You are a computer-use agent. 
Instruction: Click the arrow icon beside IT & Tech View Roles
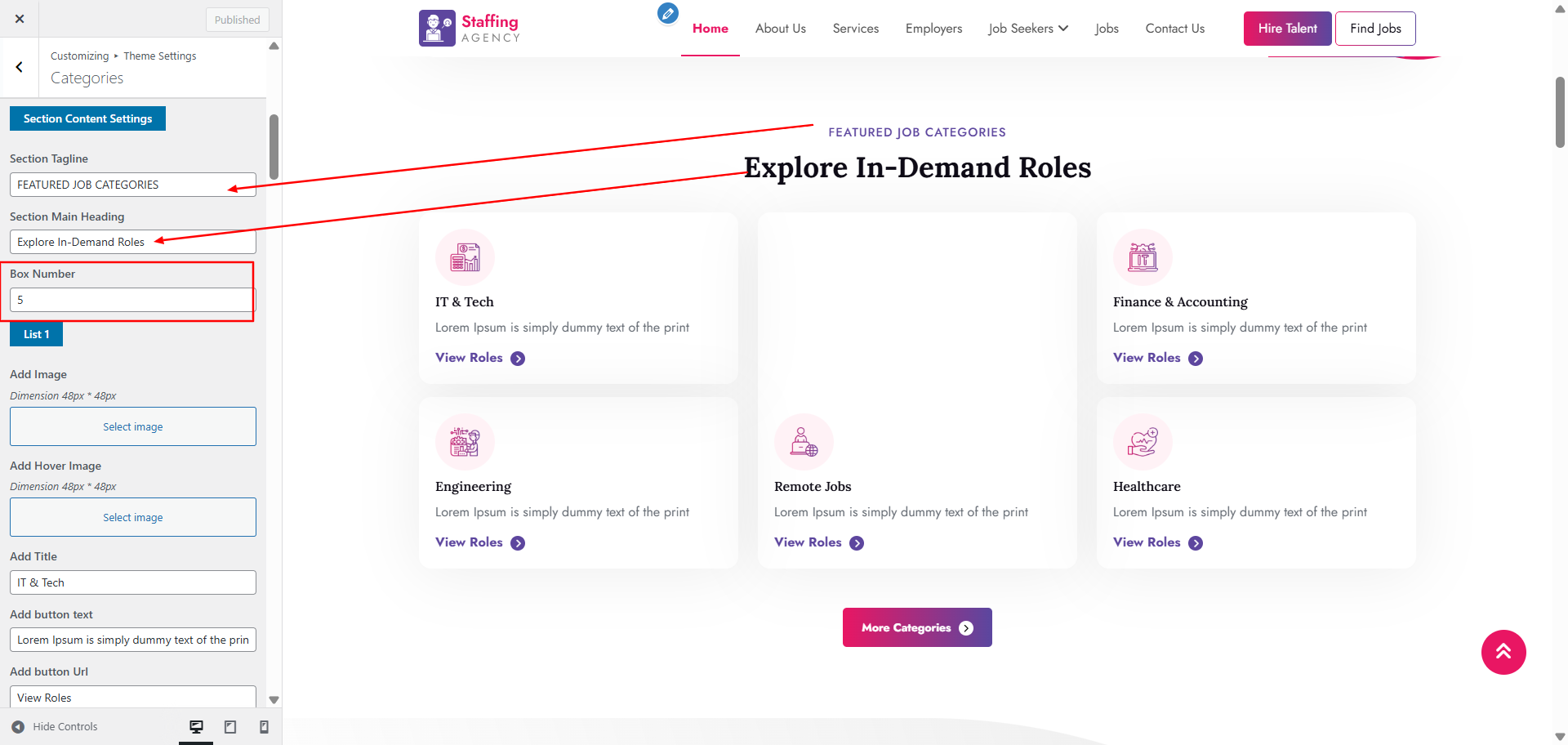(517, 358)
